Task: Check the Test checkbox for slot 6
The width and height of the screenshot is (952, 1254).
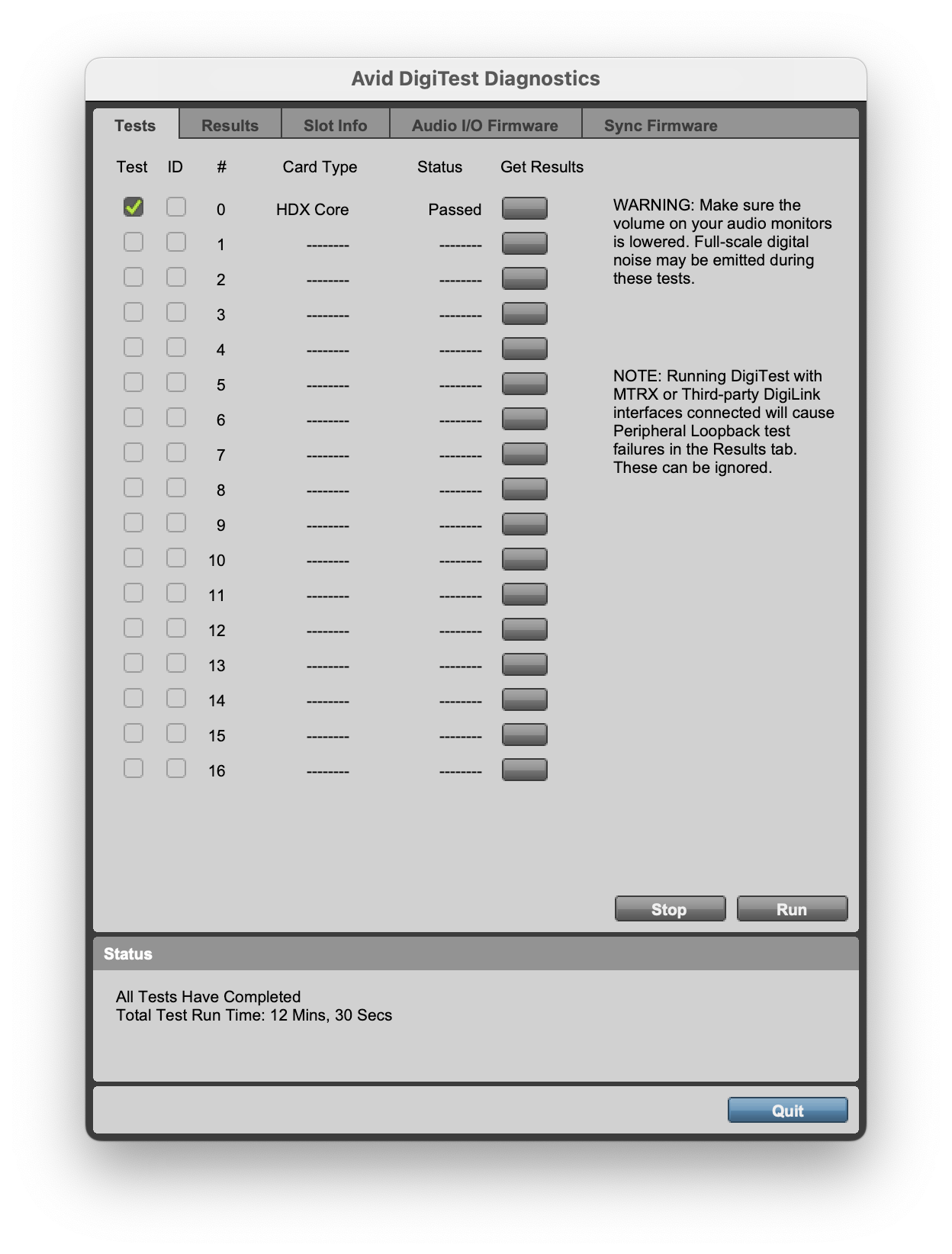Action: tap(133, 417)
